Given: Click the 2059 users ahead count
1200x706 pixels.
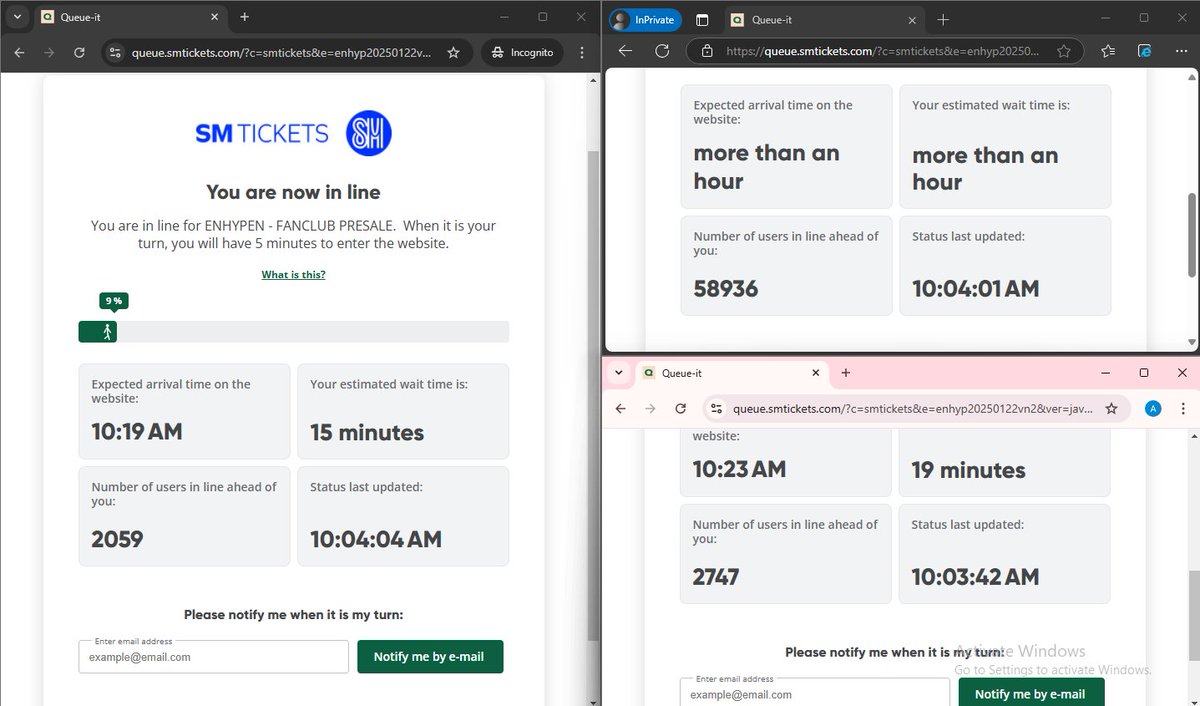Looking at the screenshot, I should click(118, 539).
